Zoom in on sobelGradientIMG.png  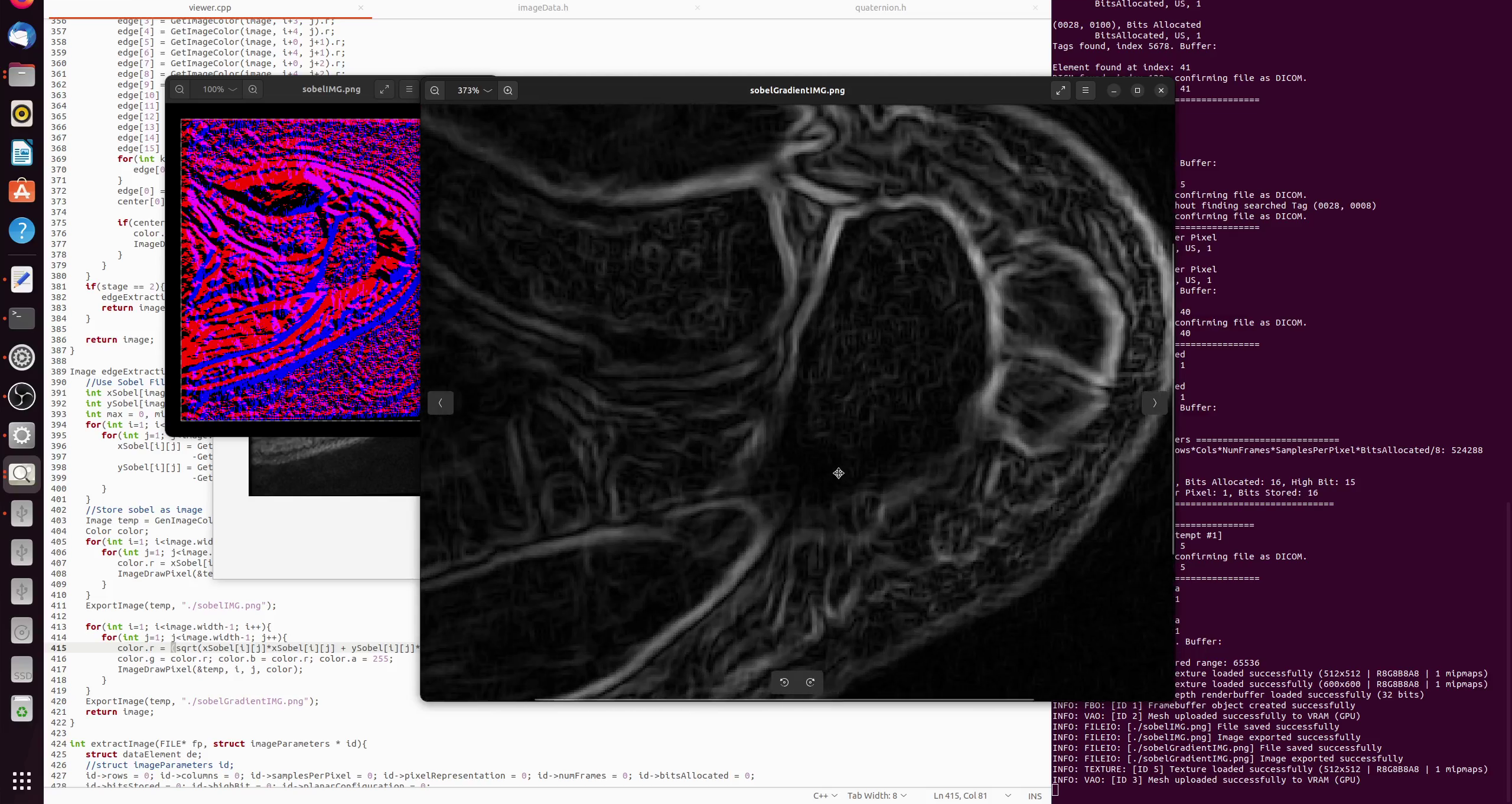tap(507, 90)
